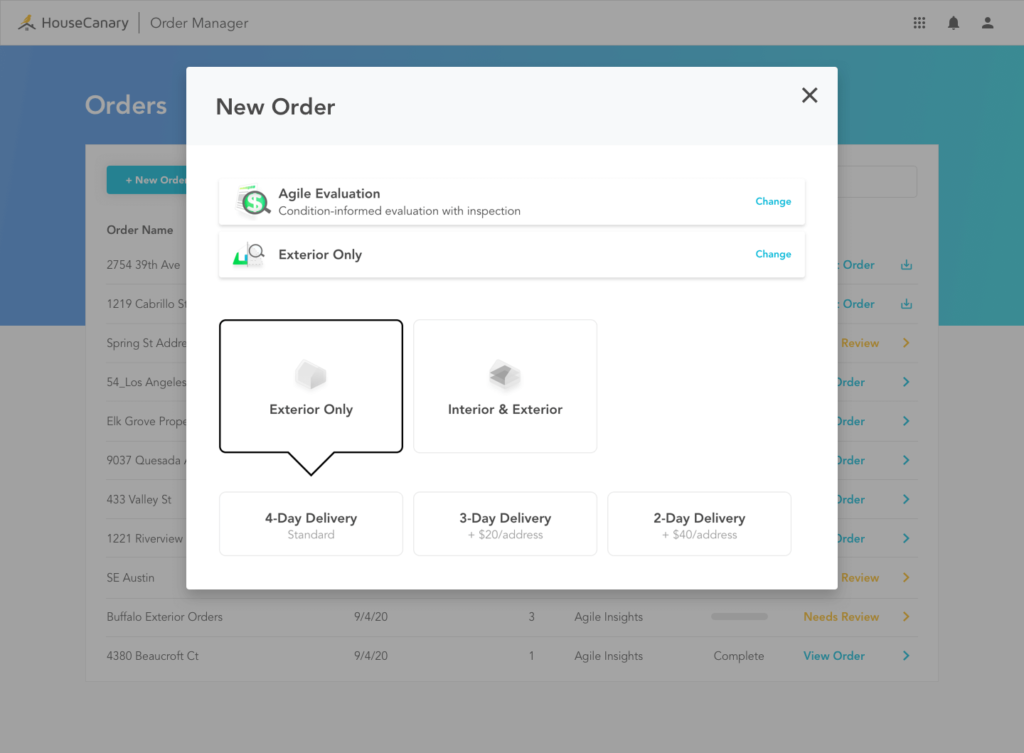Change the Agile Evaluation product selection
The height and width of the screenshot is (753, 1024).
tap(773, 202)
